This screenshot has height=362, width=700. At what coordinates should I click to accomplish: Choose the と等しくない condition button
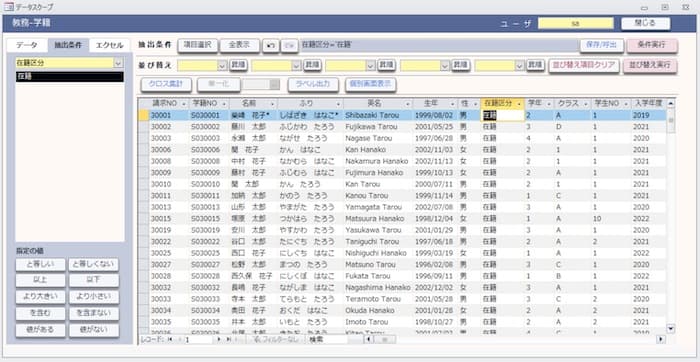pos(94,264)
